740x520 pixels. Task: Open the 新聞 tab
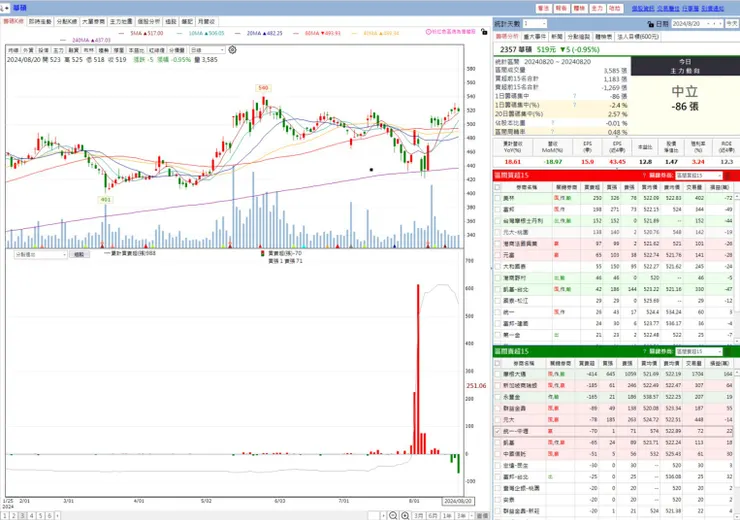click(x=556, y=36)
